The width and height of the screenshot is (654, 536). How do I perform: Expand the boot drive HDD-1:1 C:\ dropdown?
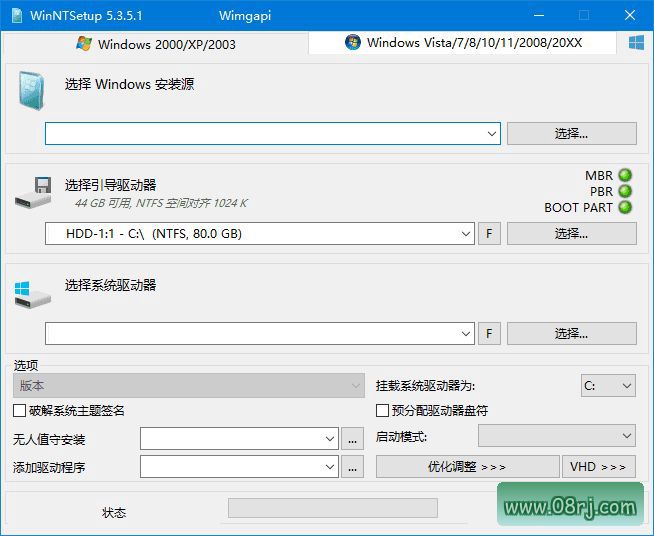pyautogui.click(x=465, y=234)
